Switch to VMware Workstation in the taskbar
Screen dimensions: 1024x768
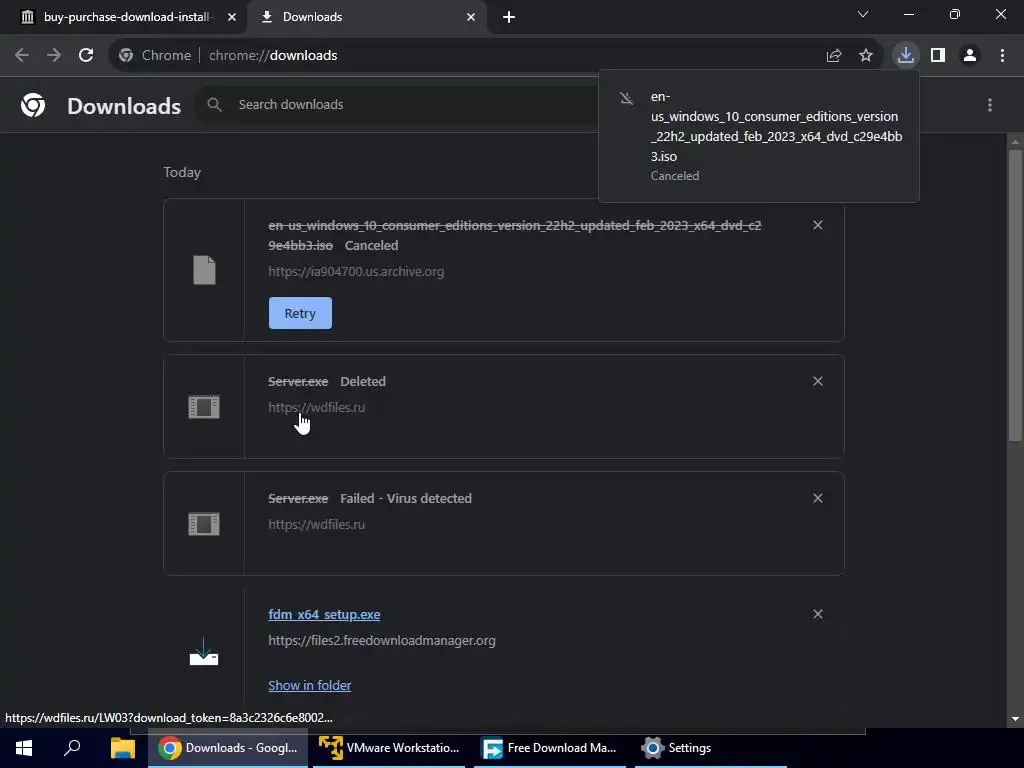click(389, 748)
